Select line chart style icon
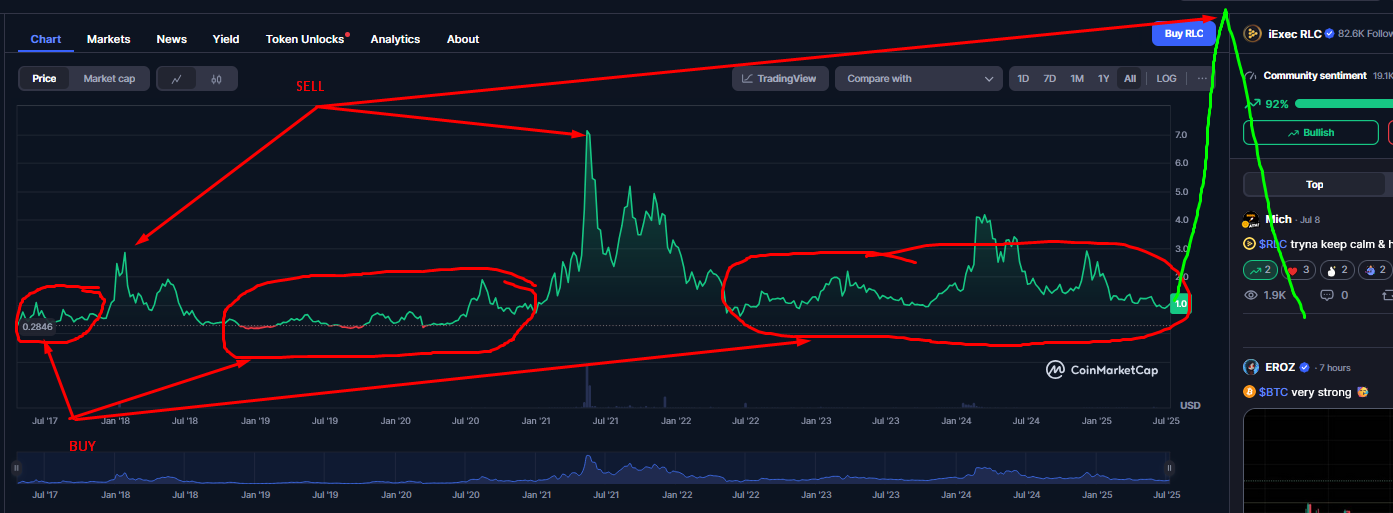The height and width of the screenshot is (513, 1393). [177, 78]
